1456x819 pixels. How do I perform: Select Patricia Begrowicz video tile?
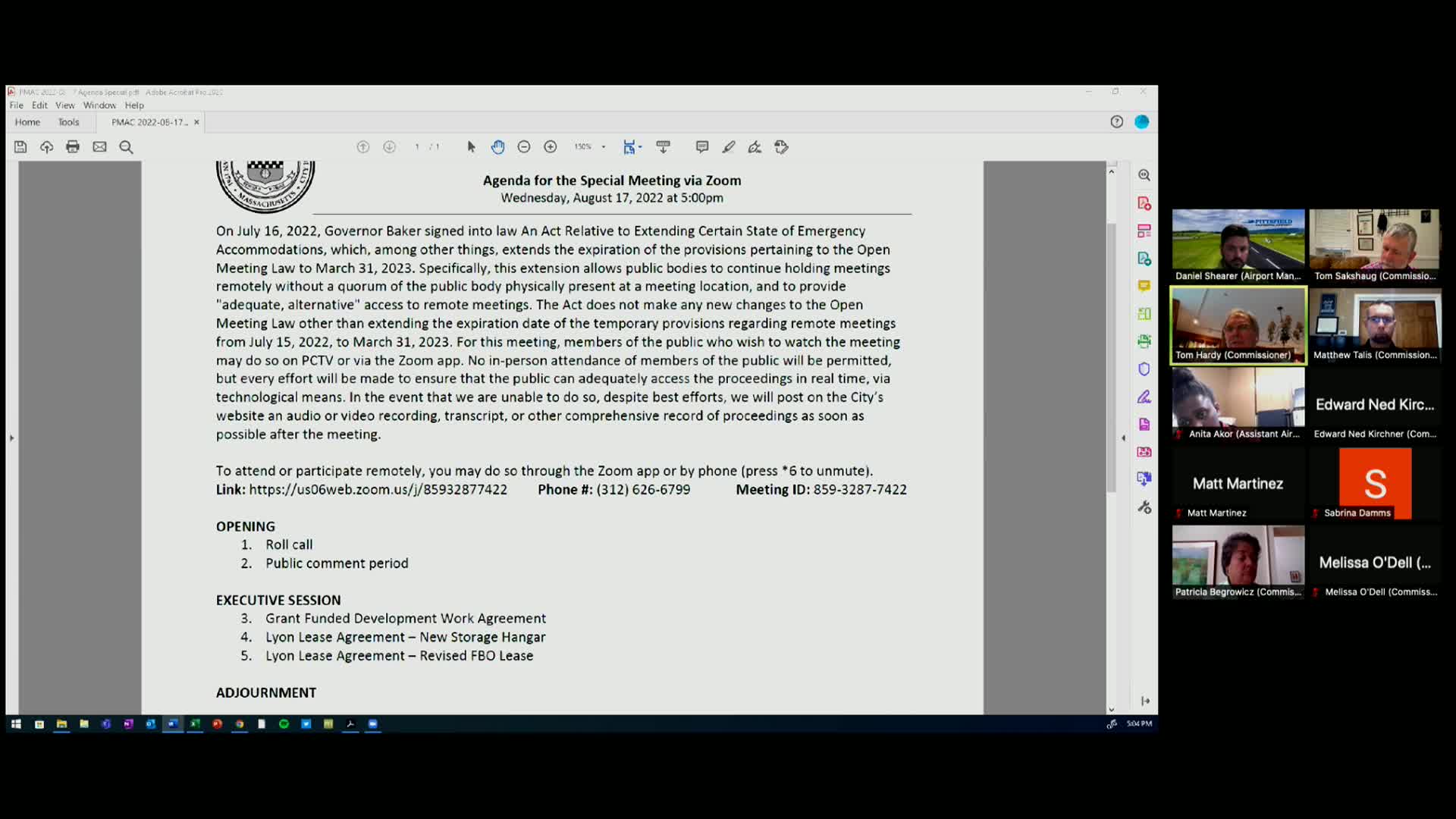[x=1238, y=563]
